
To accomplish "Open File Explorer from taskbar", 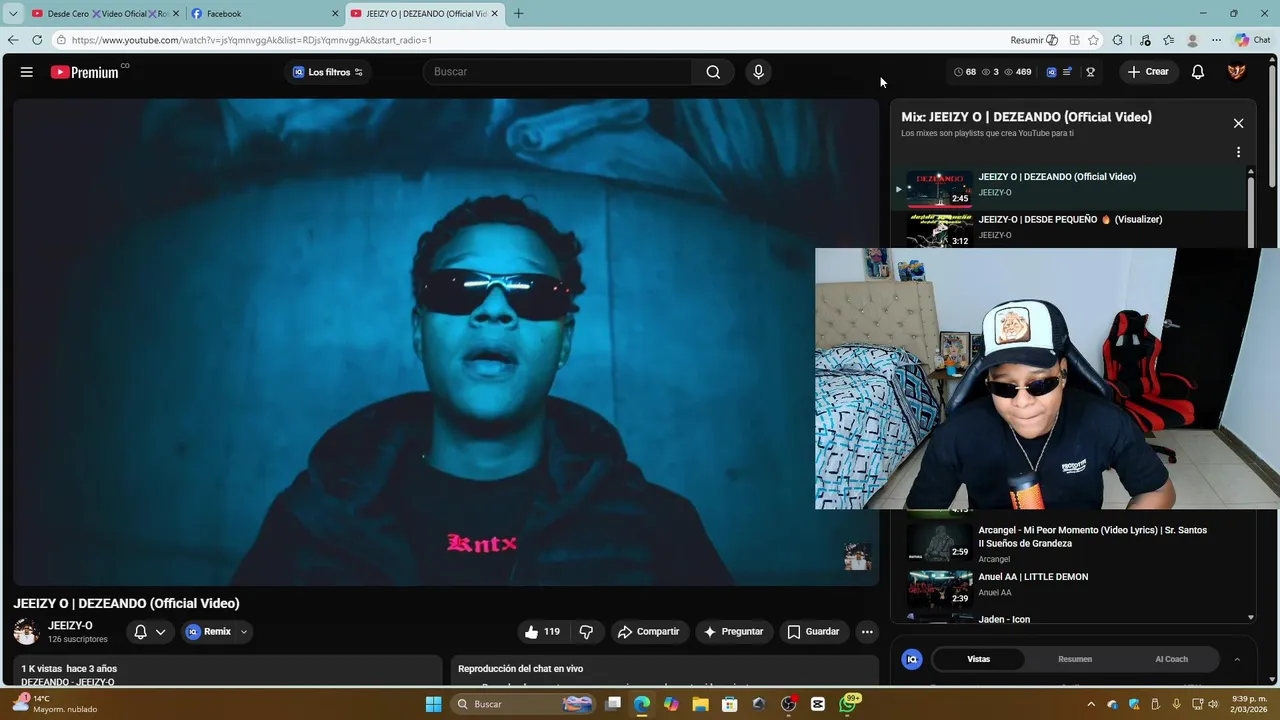I will [700, 704].
